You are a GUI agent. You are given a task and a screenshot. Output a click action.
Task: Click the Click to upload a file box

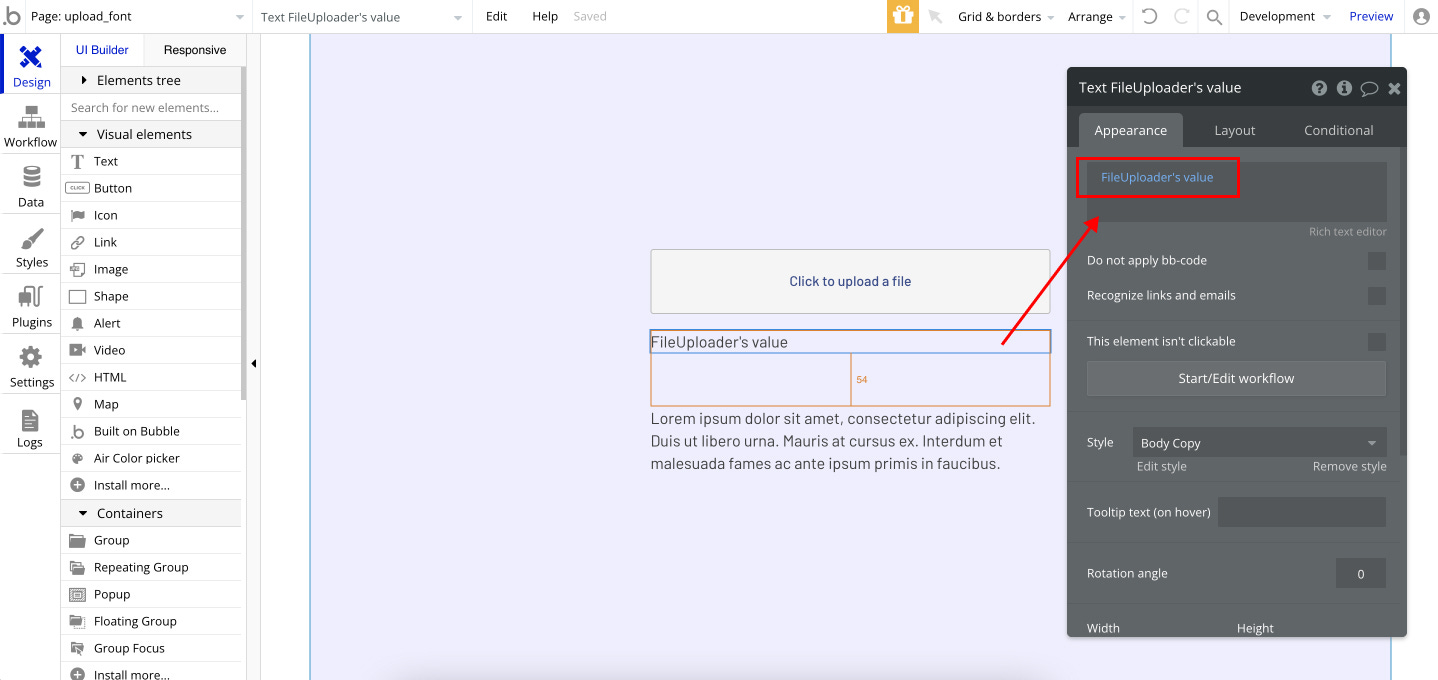tap(850, 281)
